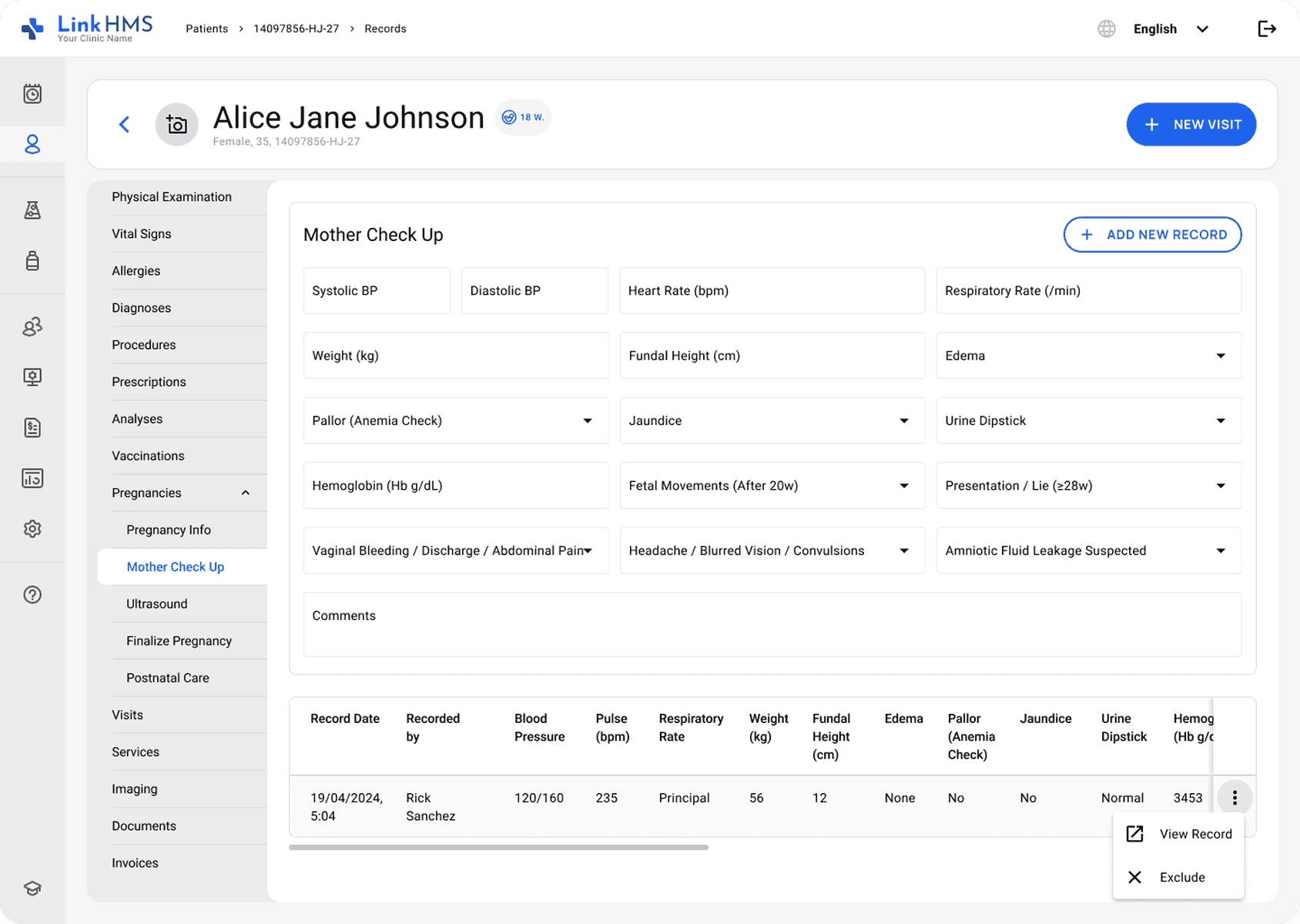Open the Edema dropdown
The width and height of the screenshot is (1300, 924).
tap(1088, 356)
